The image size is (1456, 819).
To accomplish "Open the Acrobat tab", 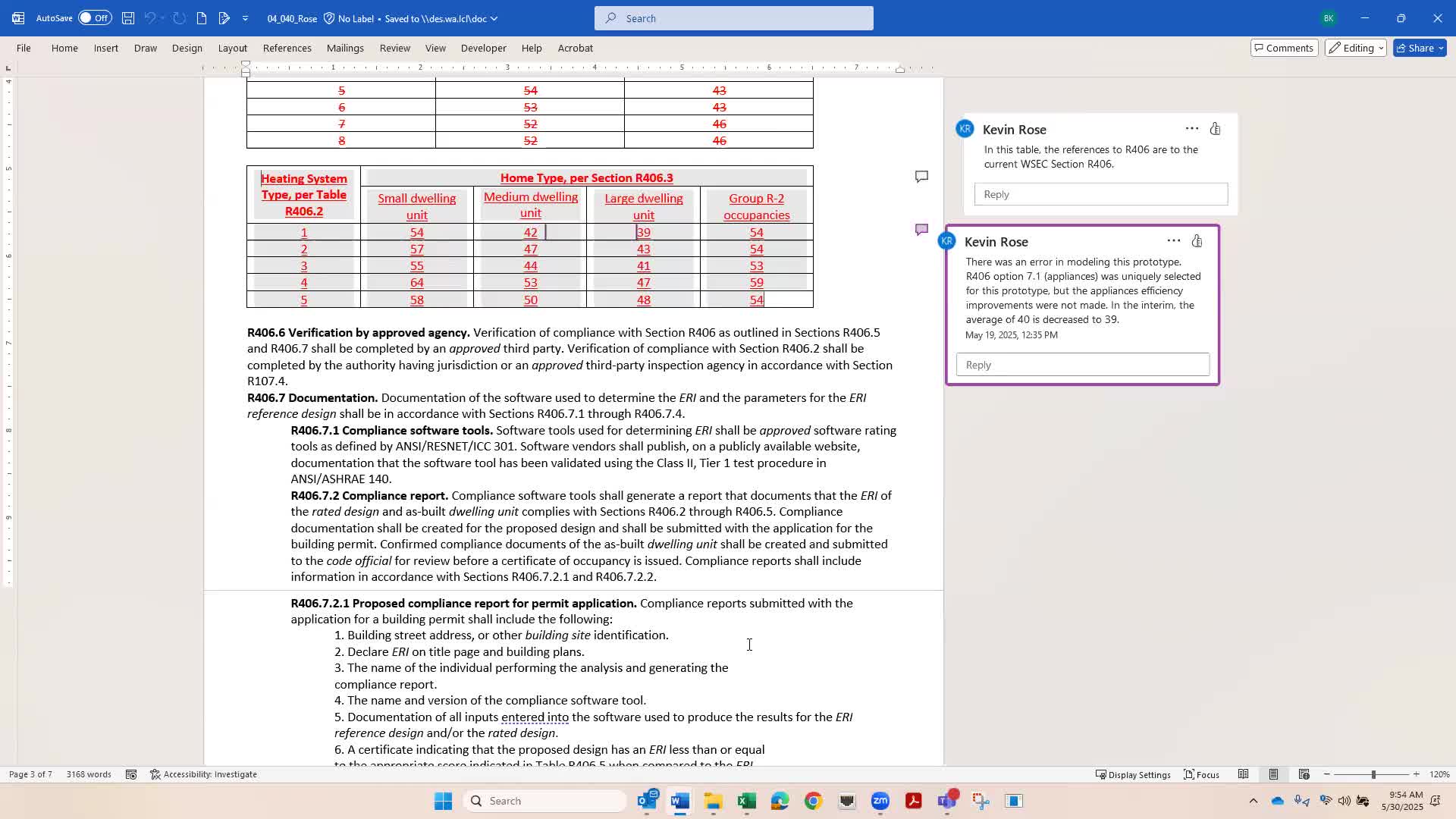I will [x=576, y=48].
